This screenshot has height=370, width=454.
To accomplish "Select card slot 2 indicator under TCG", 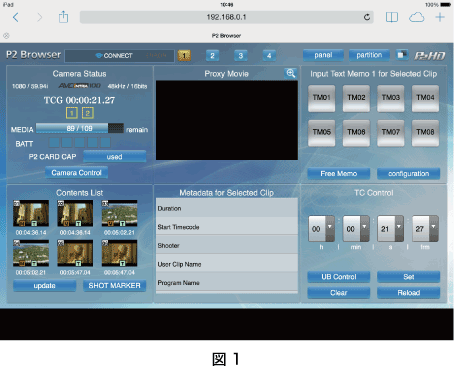I will [88, 113].
